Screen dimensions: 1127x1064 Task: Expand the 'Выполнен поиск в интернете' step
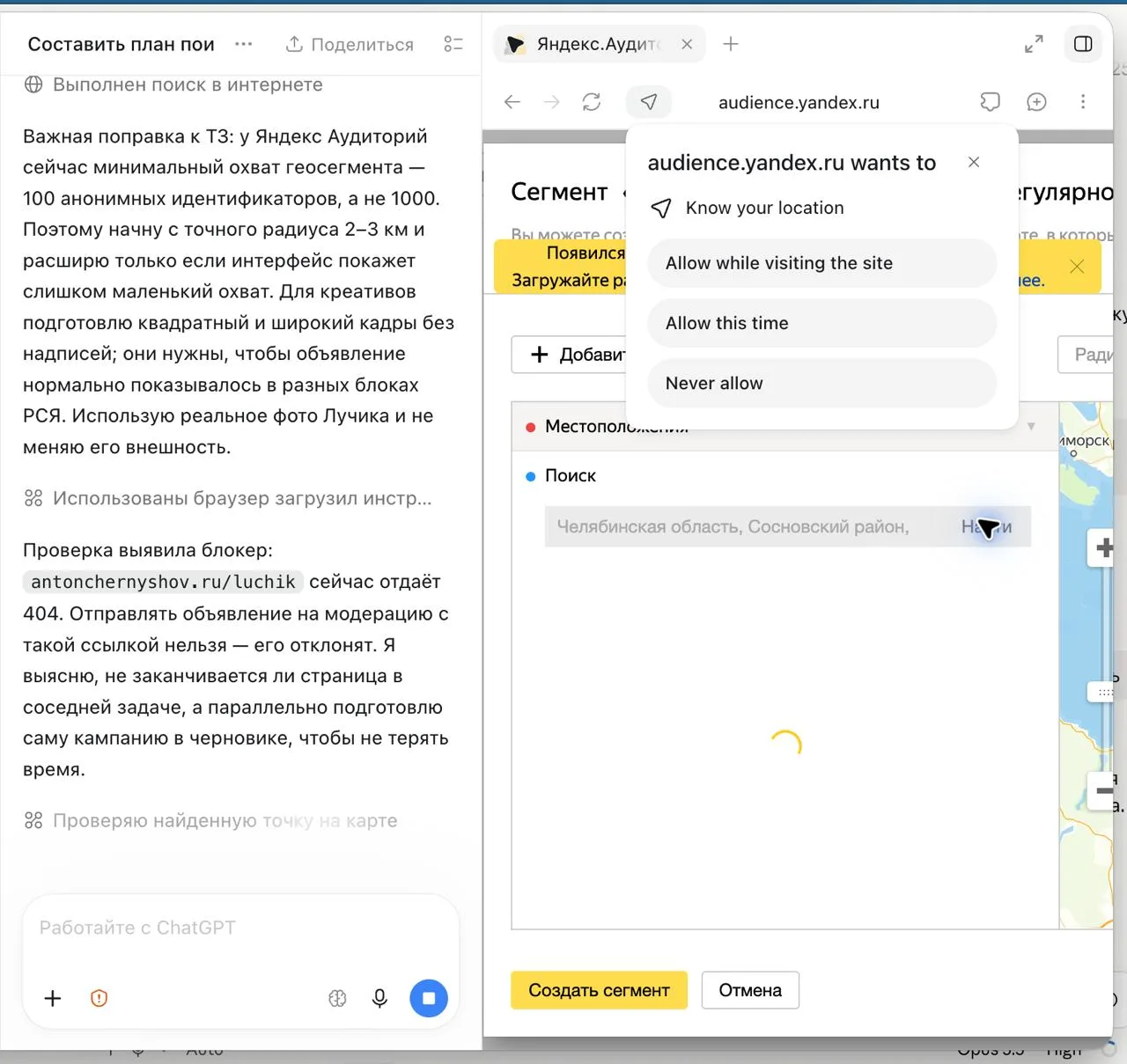(173, 84)
